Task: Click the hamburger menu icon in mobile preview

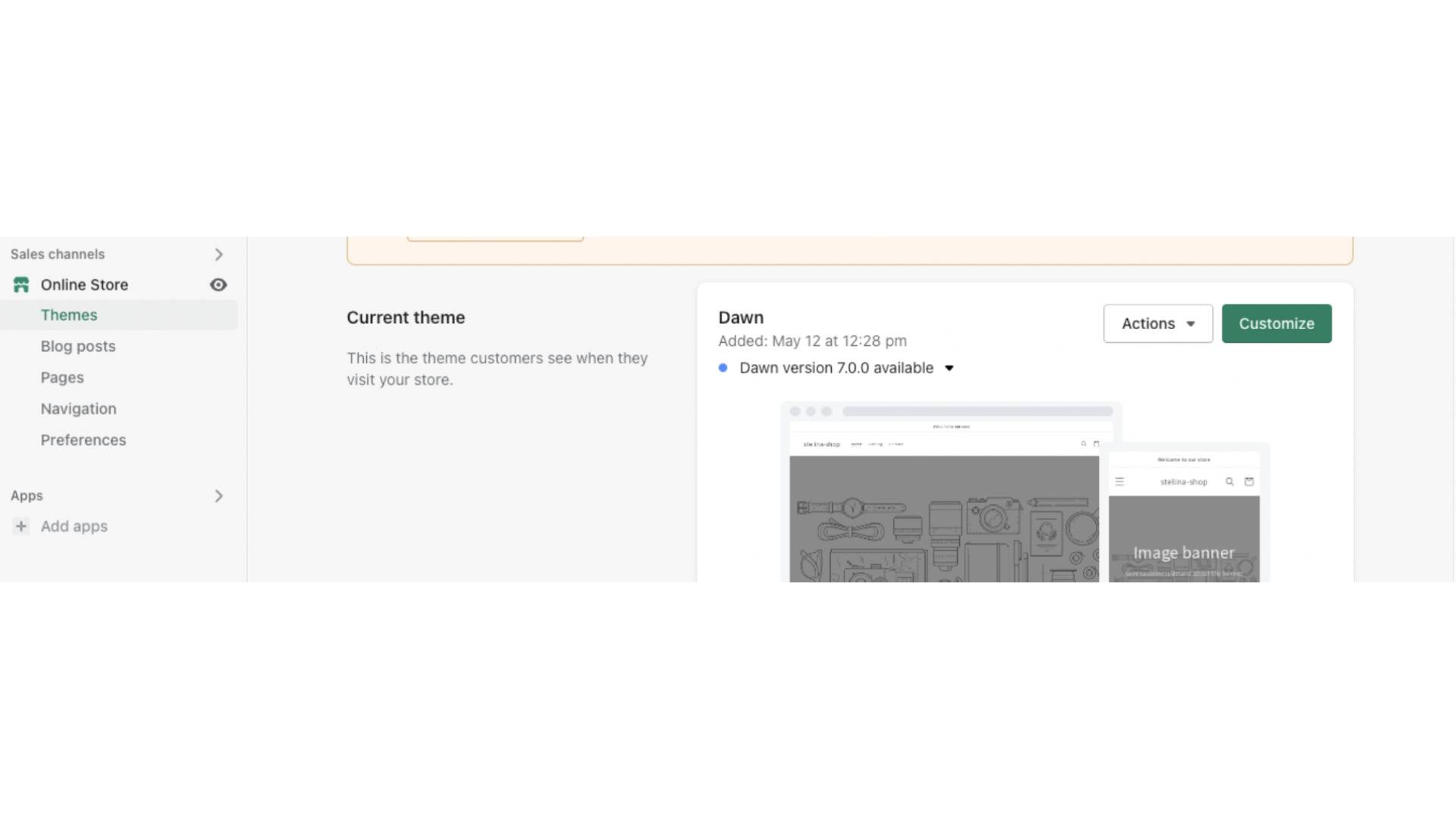Action: [1119, 482]
